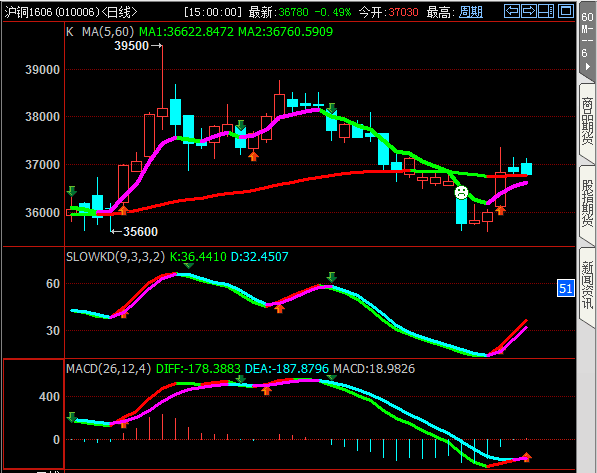Click the green down arrow at the MACD panel's left edge

click(72, 417)
